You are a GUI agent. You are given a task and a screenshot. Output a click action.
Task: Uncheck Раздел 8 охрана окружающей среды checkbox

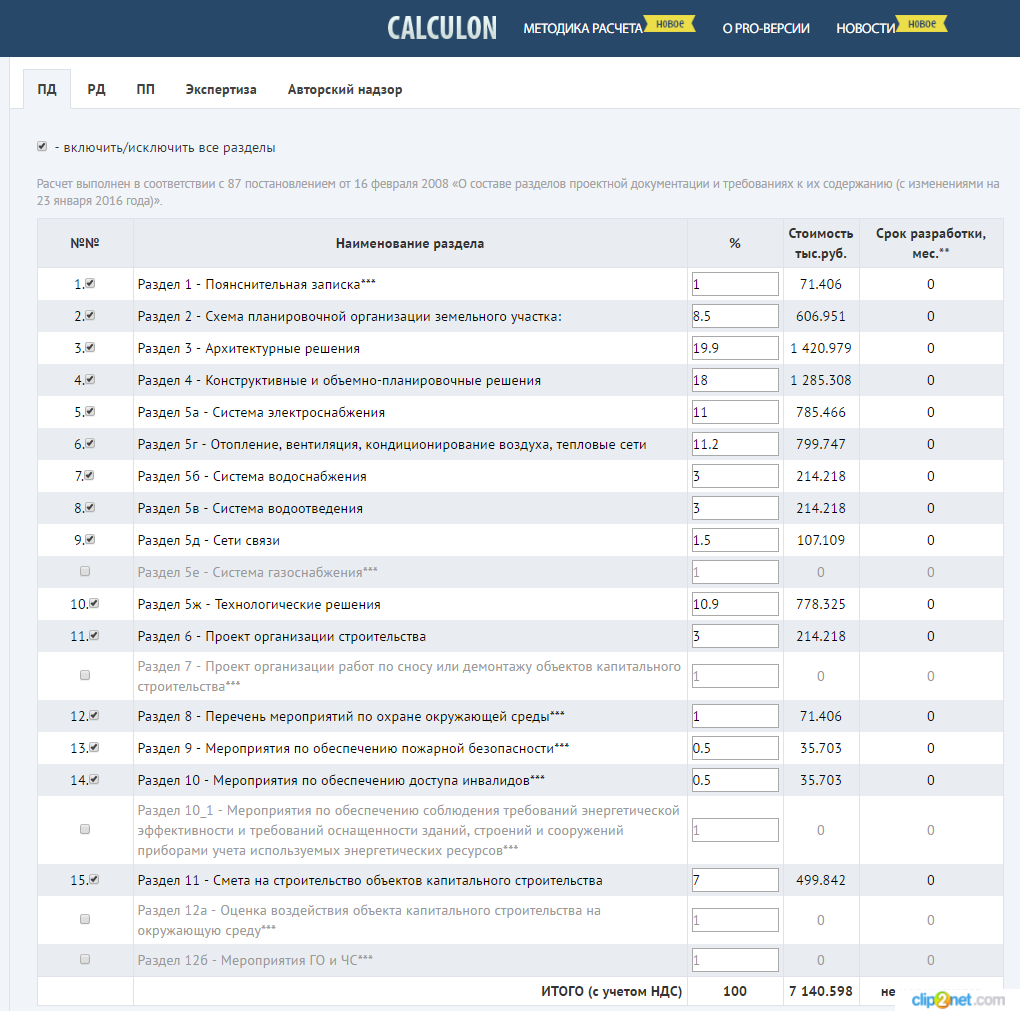94,715
